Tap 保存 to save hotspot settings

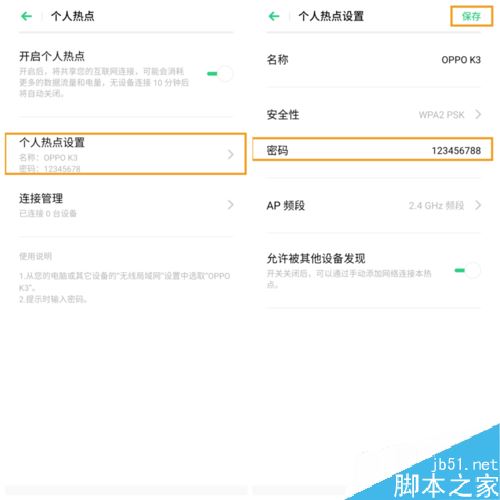(471, 16)
